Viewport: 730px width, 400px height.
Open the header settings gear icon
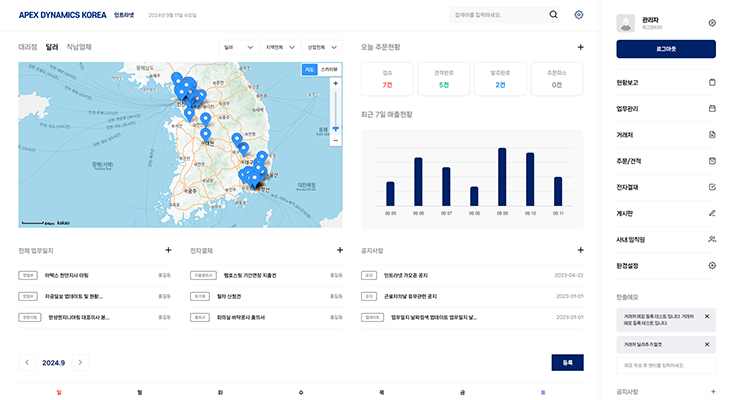(579, 15)
